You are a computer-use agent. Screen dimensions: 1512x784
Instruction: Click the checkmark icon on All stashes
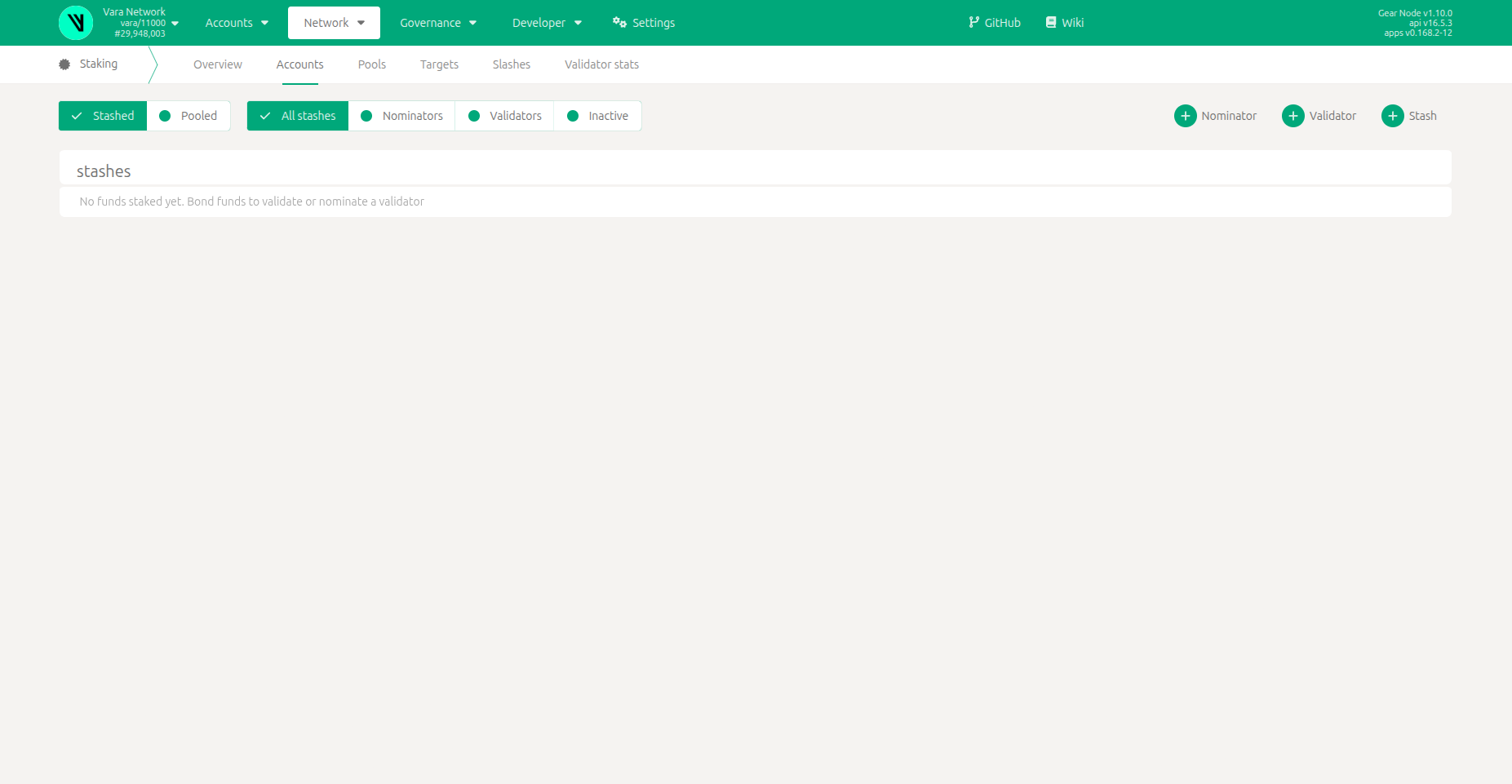coord(265,116)
